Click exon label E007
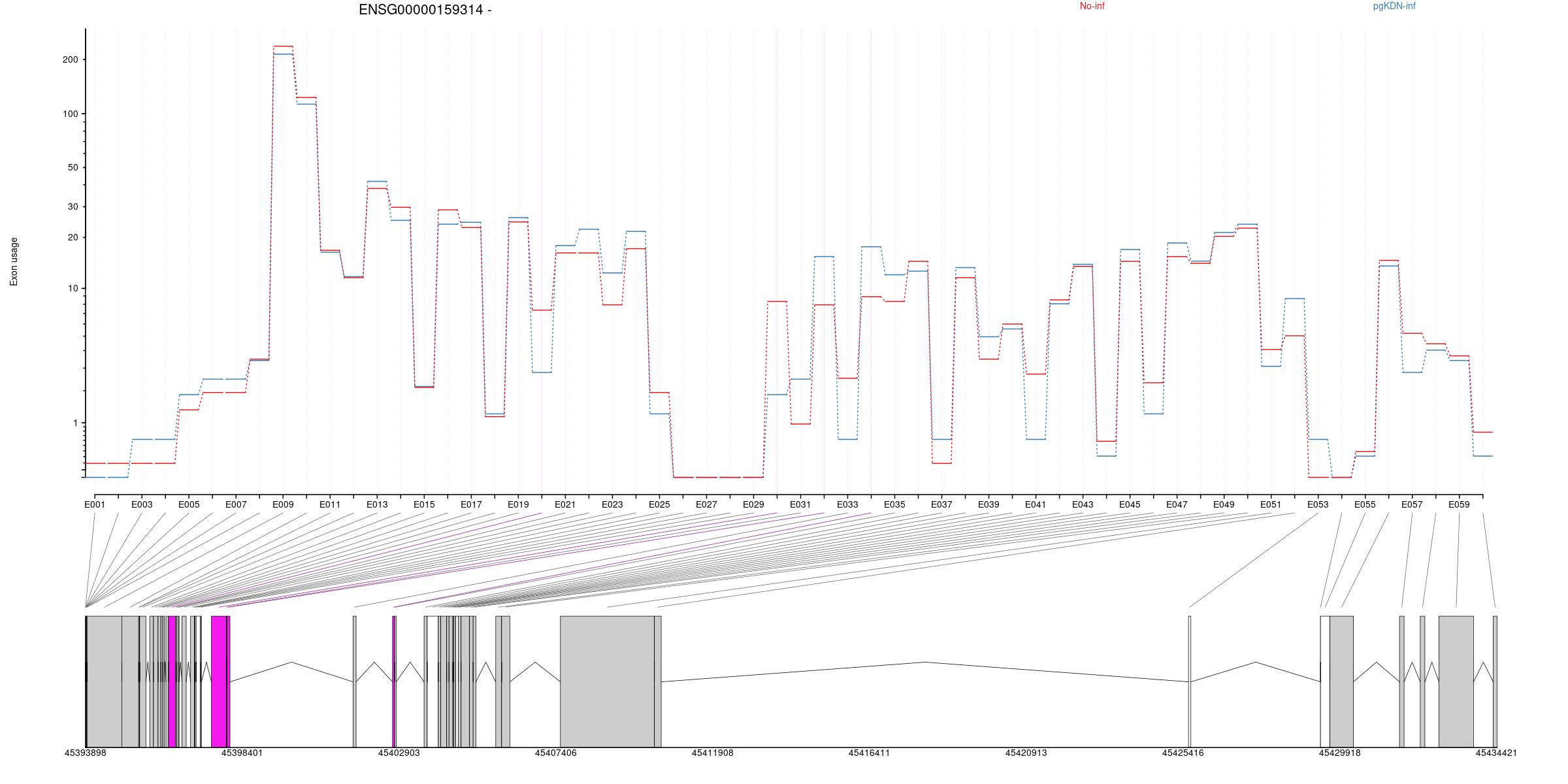1568x784 pixels. click(x=236, y=504)
